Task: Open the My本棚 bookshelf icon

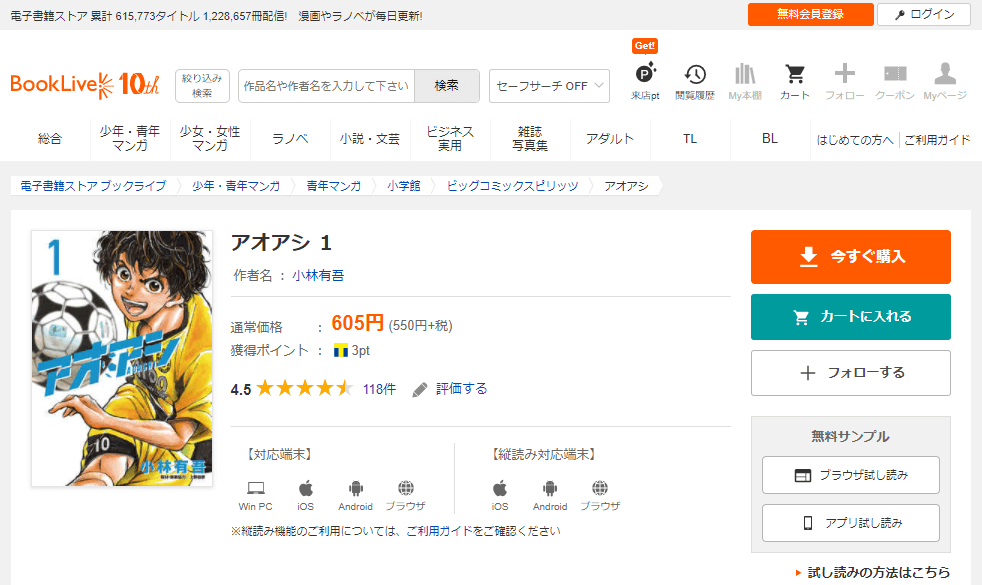Action: pos(745,81)
